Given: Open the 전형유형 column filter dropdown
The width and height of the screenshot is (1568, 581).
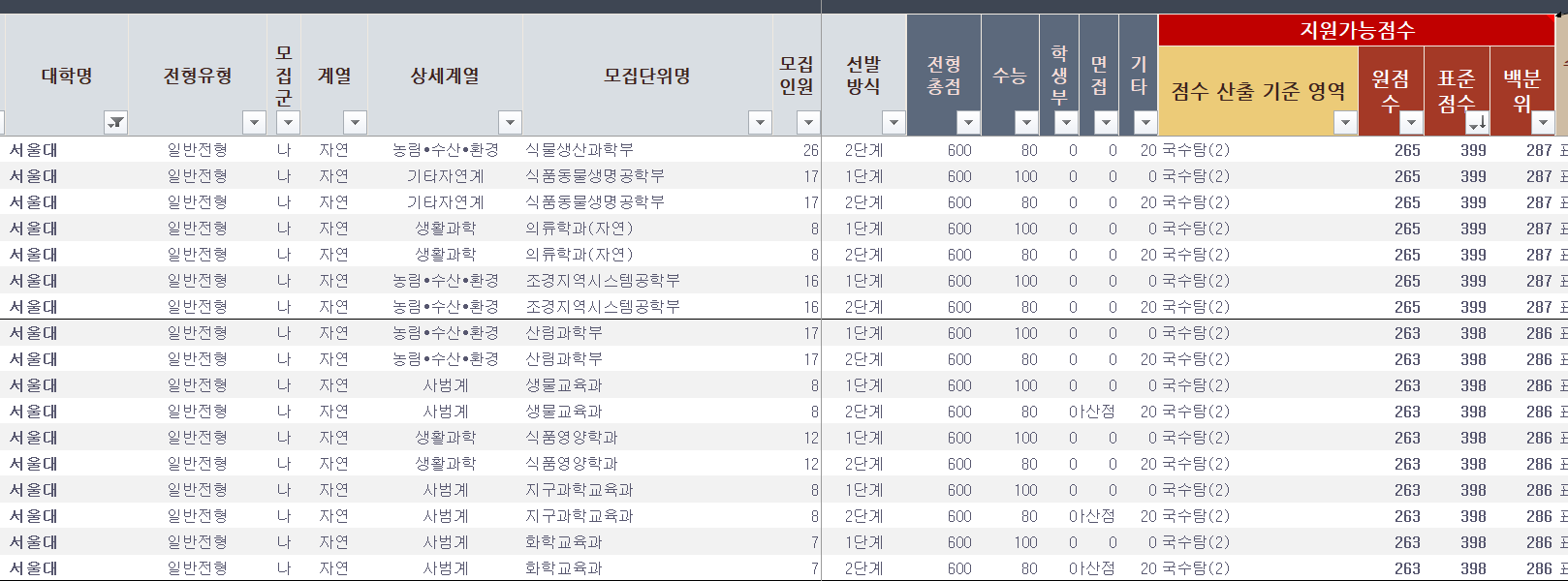Looking at the screenshot, I should pyautogui.click(x=254, y=122).
